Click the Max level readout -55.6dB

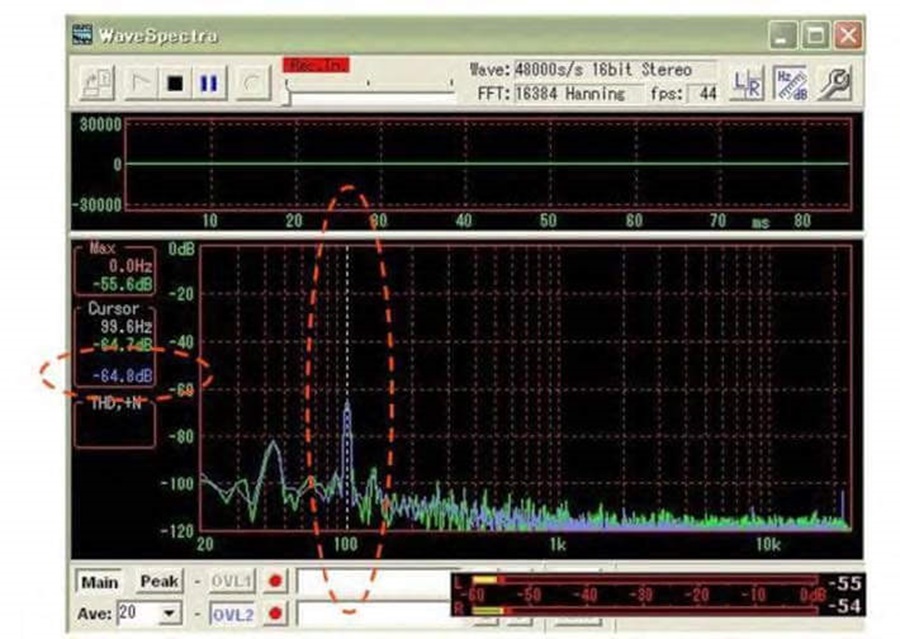pyautogui.click(x=123, y=284)
